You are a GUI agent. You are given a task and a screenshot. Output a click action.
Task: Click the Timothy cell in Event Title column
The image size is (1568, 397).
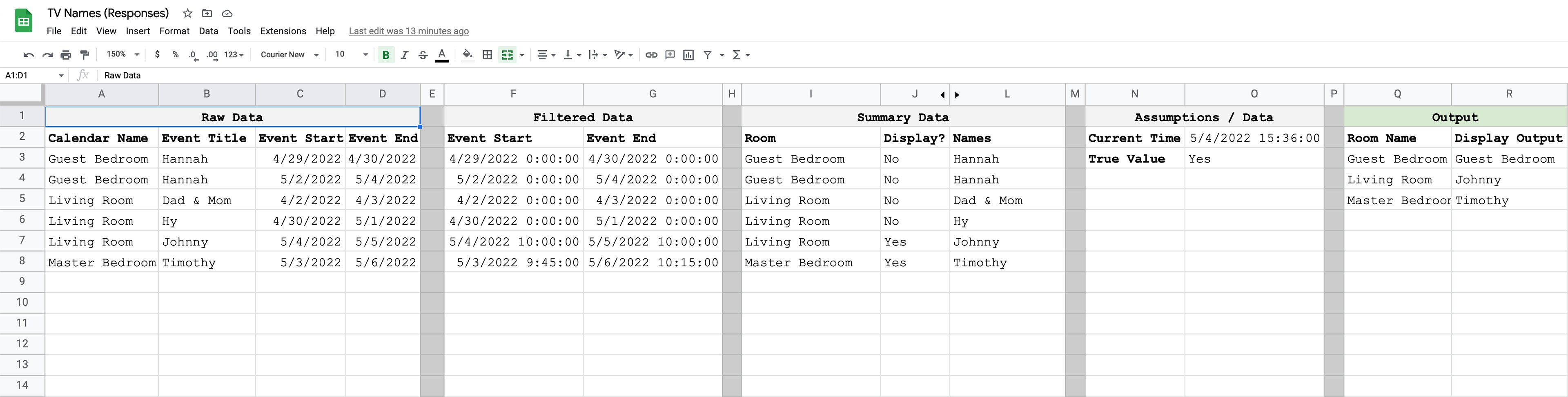tap(207, 263)
